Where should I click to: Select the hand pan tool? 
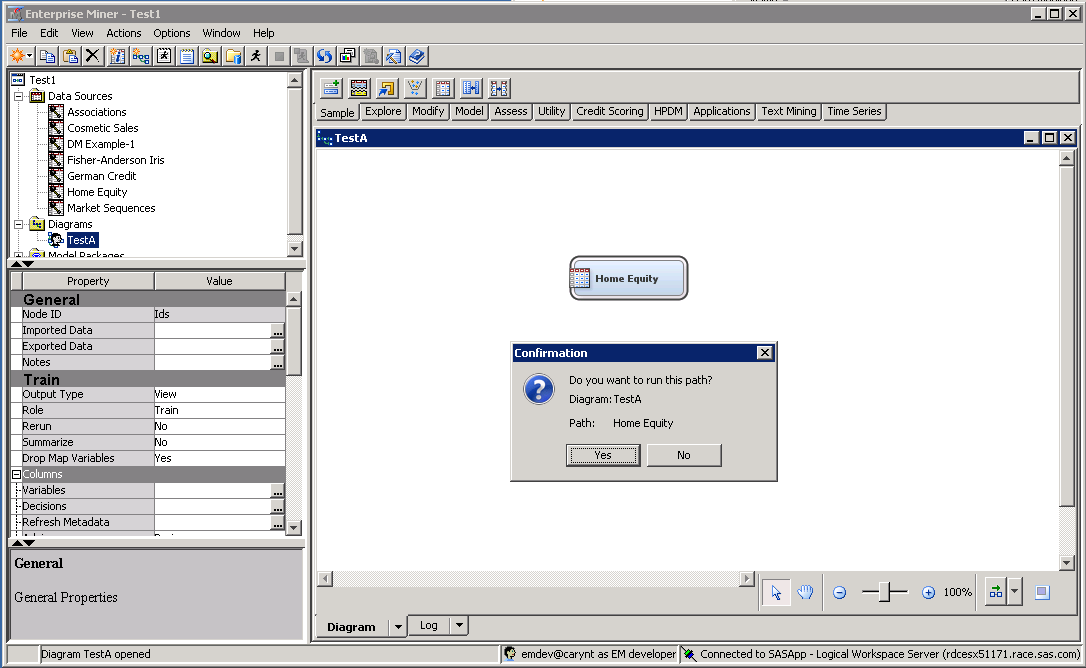805,592
